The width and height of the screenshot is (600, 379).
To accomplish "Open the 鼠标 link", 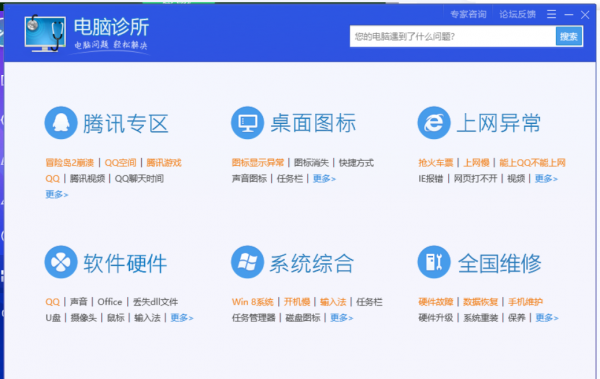I will click(x=116, y=318).
